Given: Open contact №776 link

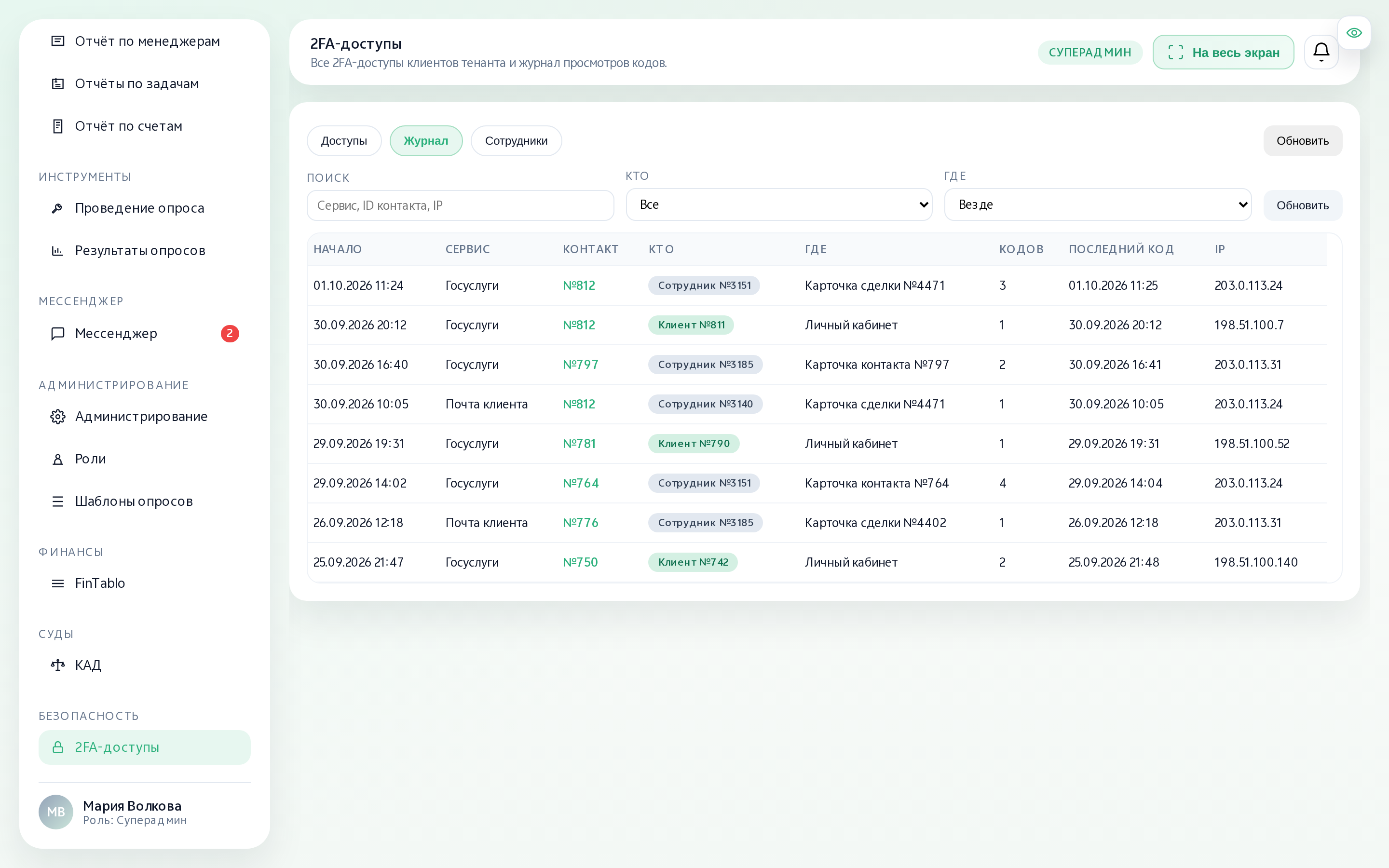Looking at the screenshot, I should 580,523.
